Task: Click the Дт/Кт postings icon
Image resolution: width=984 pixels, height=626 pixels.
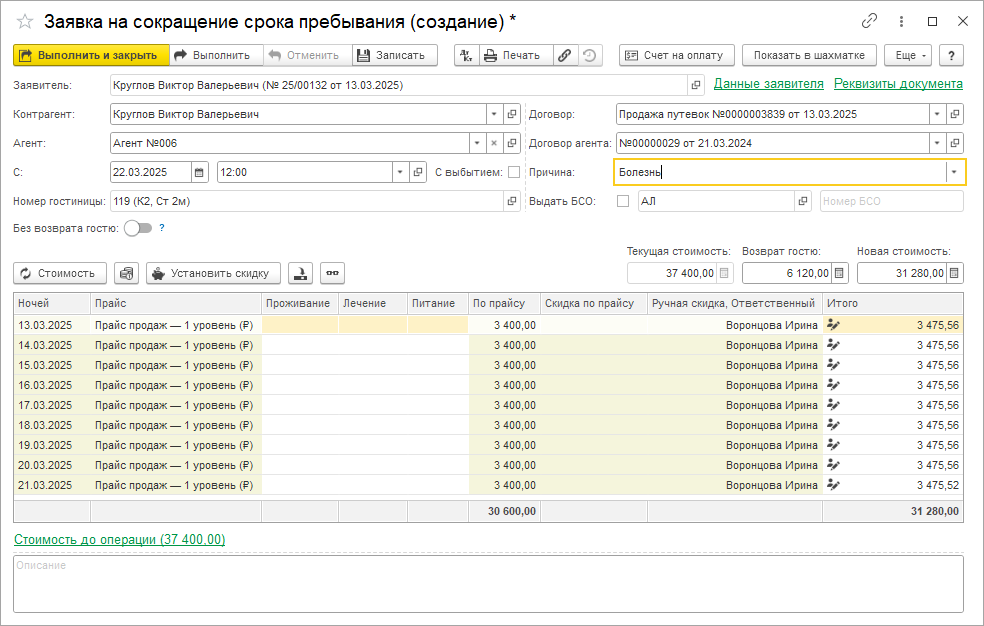Action: pos(466,55)
